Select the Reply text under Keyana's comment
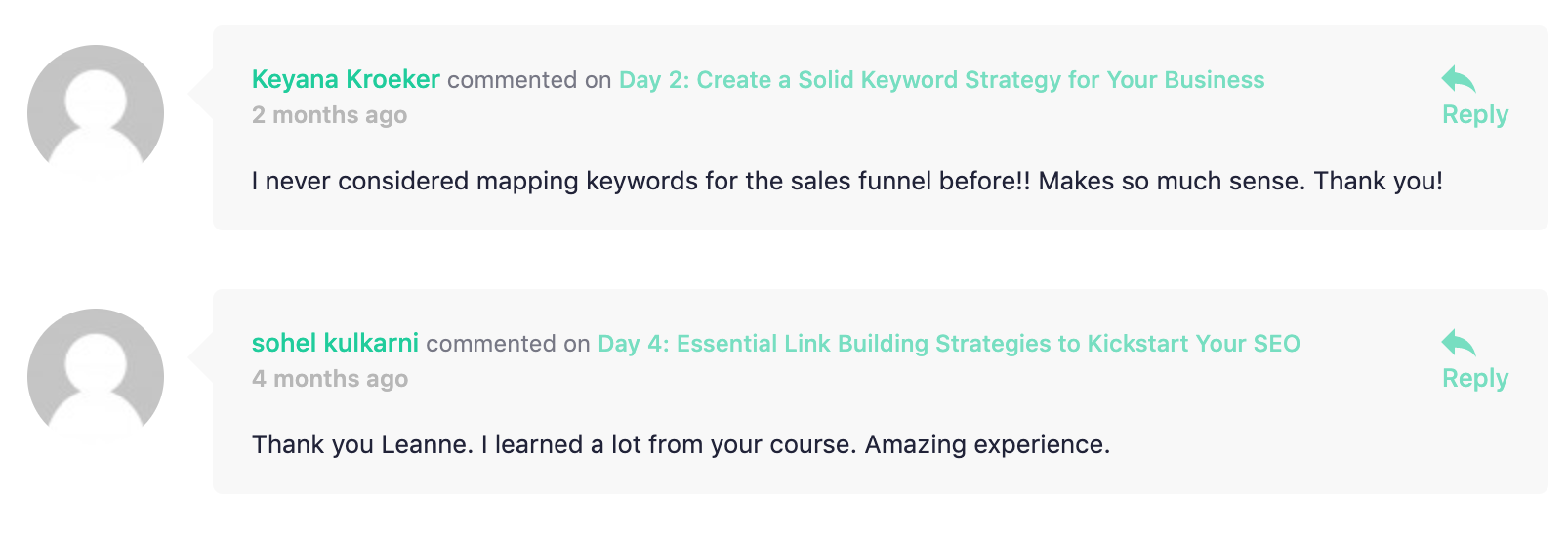This screenshot has height=542, width=1568. (x=1475, y=115)
